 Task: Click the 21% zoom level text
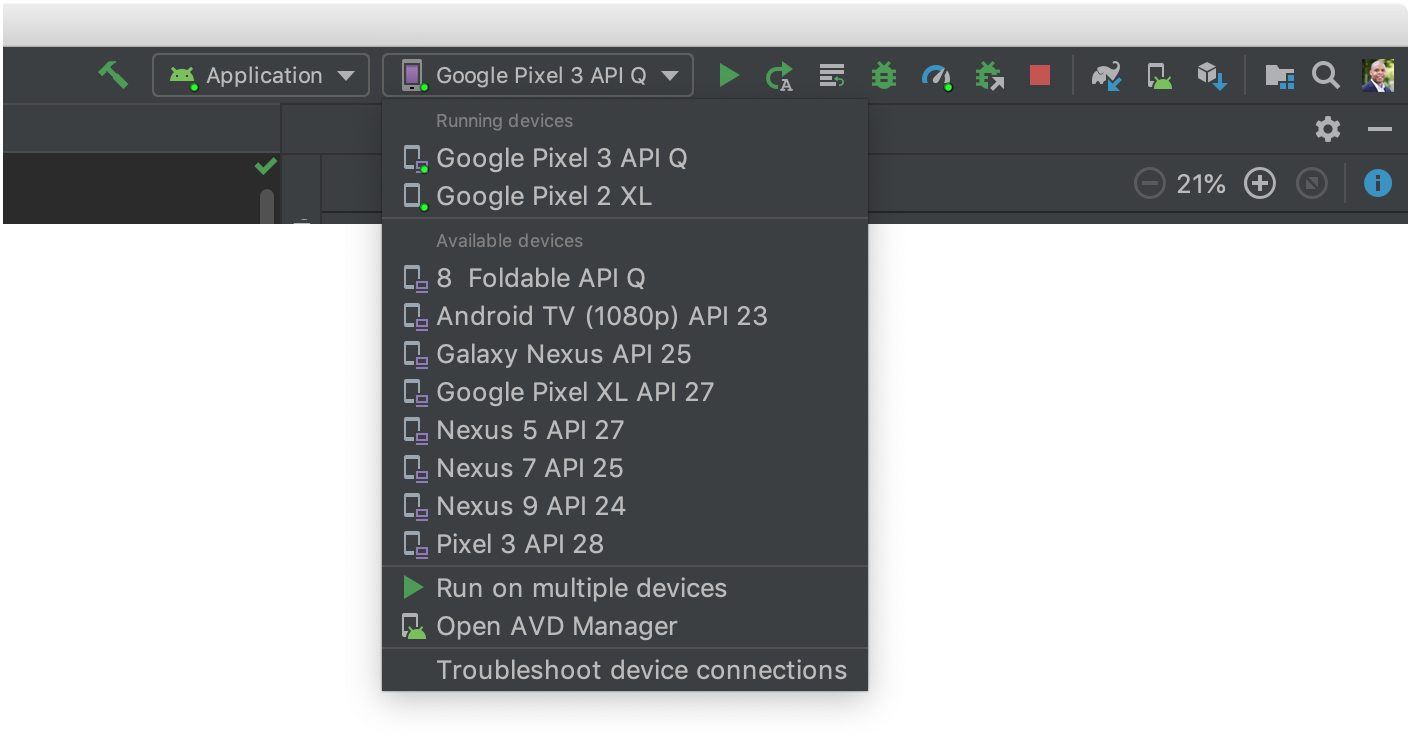pos(1201,184)
